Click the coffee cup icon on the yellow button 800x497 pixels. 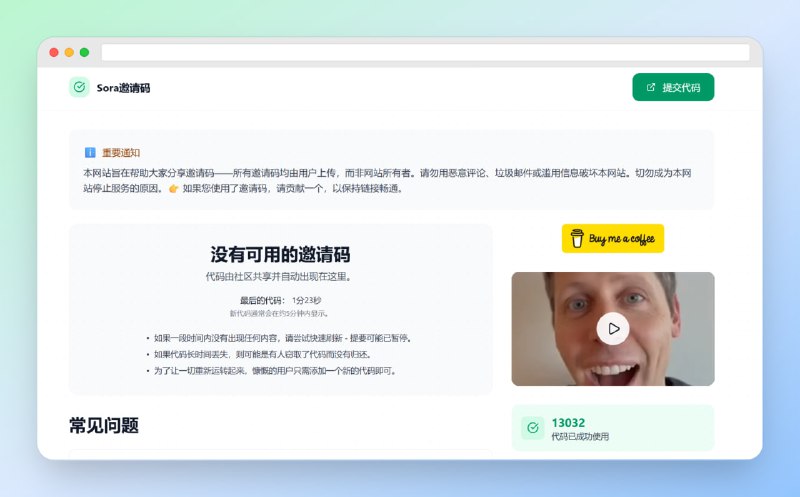(577, 238)
